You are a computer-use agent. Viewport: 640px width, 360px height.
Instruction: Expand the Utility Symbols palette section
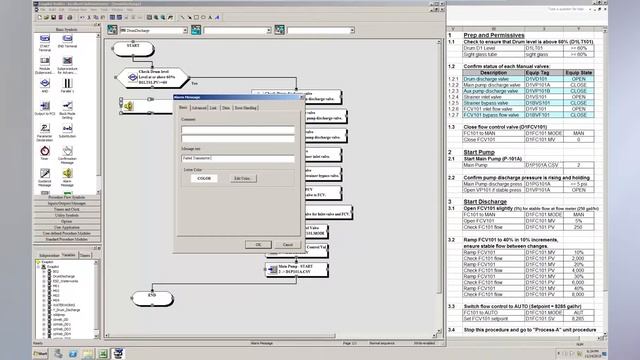(x=67, y=216)
